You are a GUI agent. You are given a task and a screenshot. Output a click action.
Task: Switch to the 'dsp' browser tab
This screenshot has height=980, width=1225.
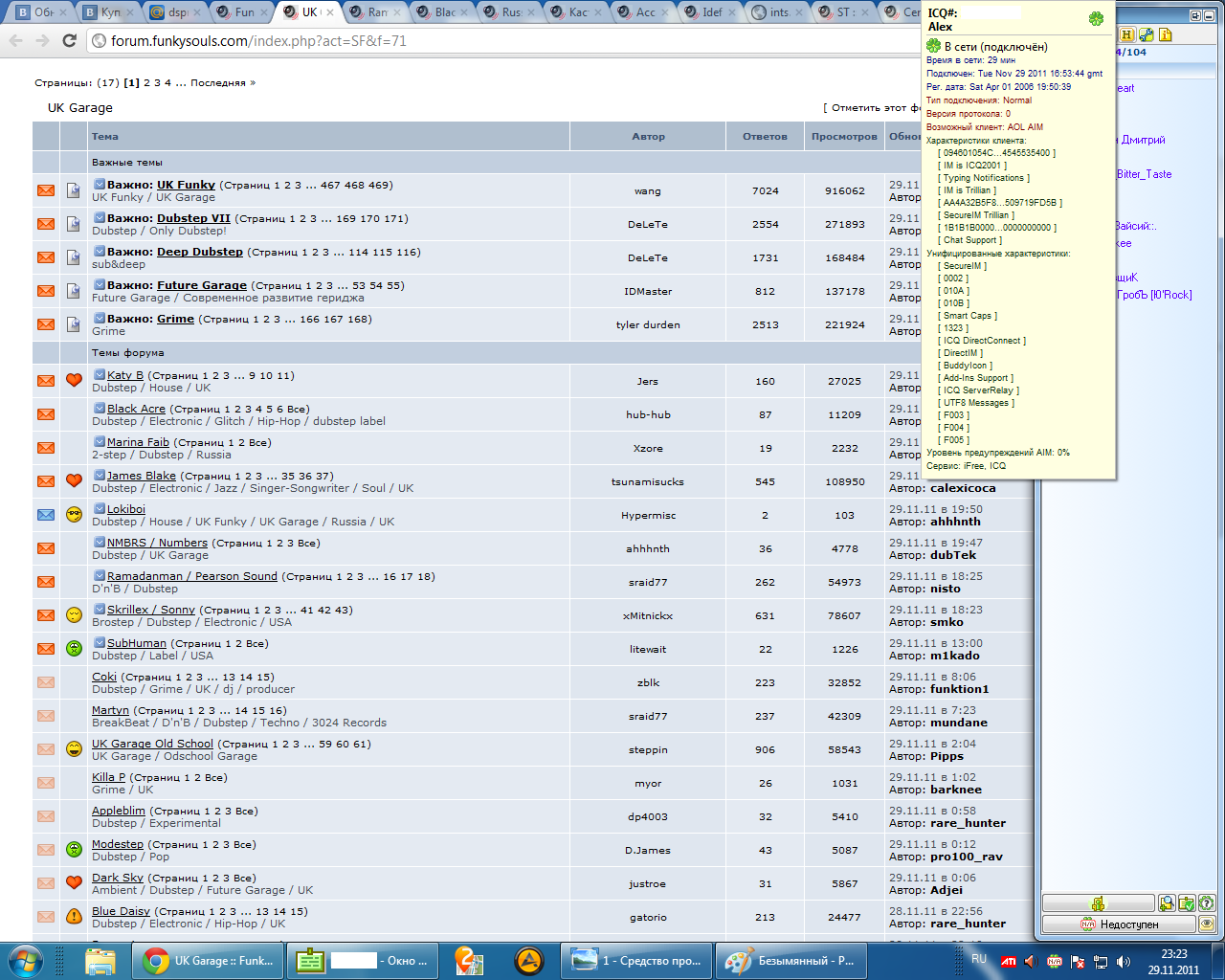point(173,12)
